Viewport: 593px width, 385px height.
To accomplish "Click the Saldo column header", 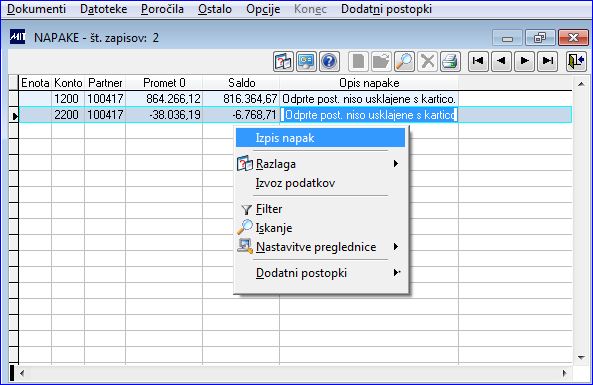I will coord(241,83).
